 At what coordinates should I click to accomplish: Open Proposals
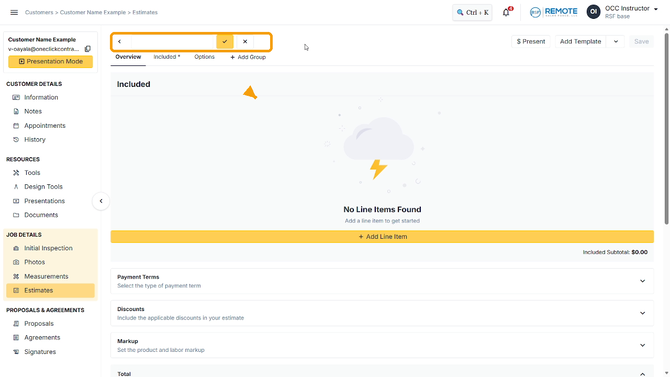(x=39, y=324)
